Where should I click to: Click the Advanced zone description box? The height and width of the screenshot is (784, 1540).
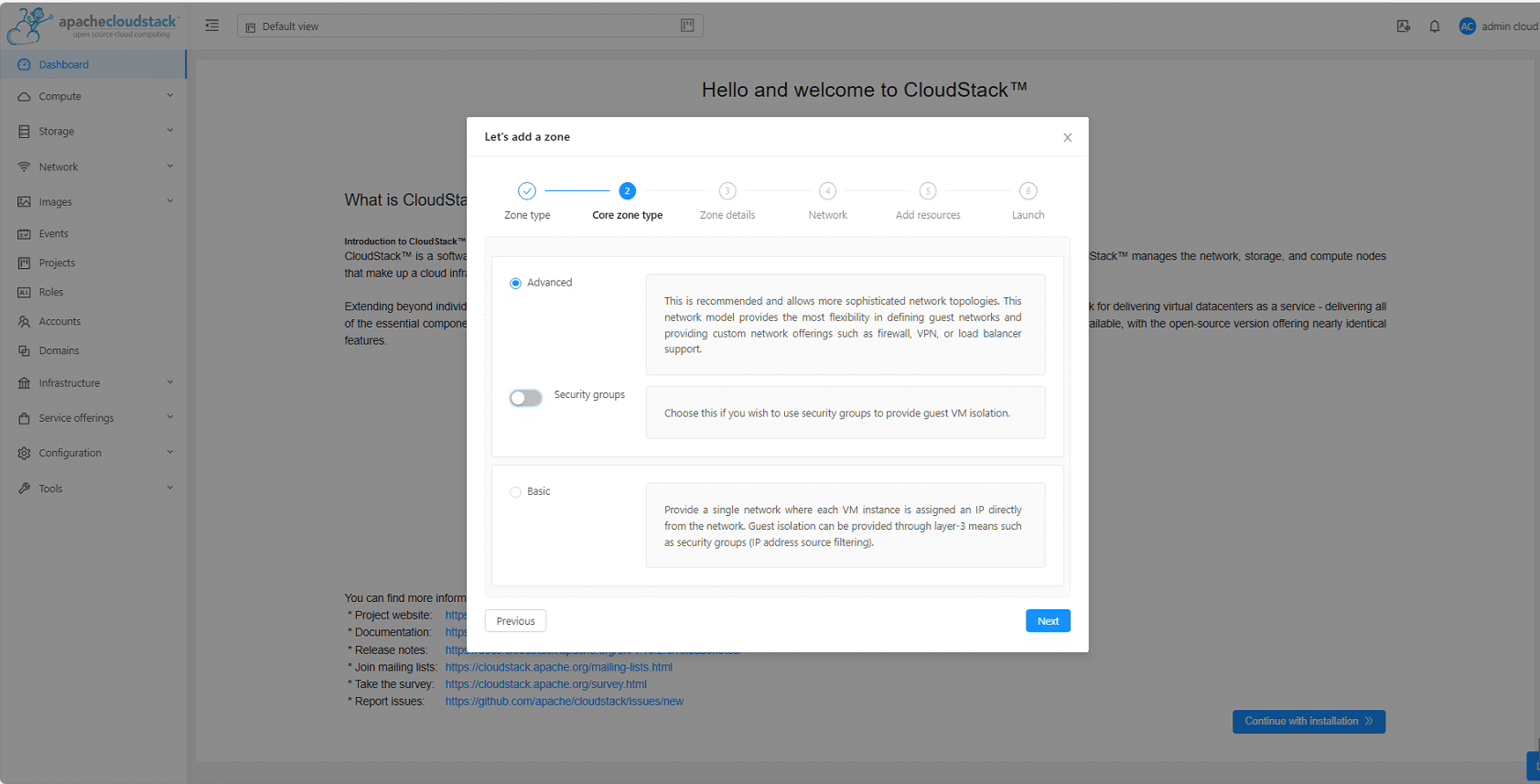pyautogui.click(x=845, y=325)
